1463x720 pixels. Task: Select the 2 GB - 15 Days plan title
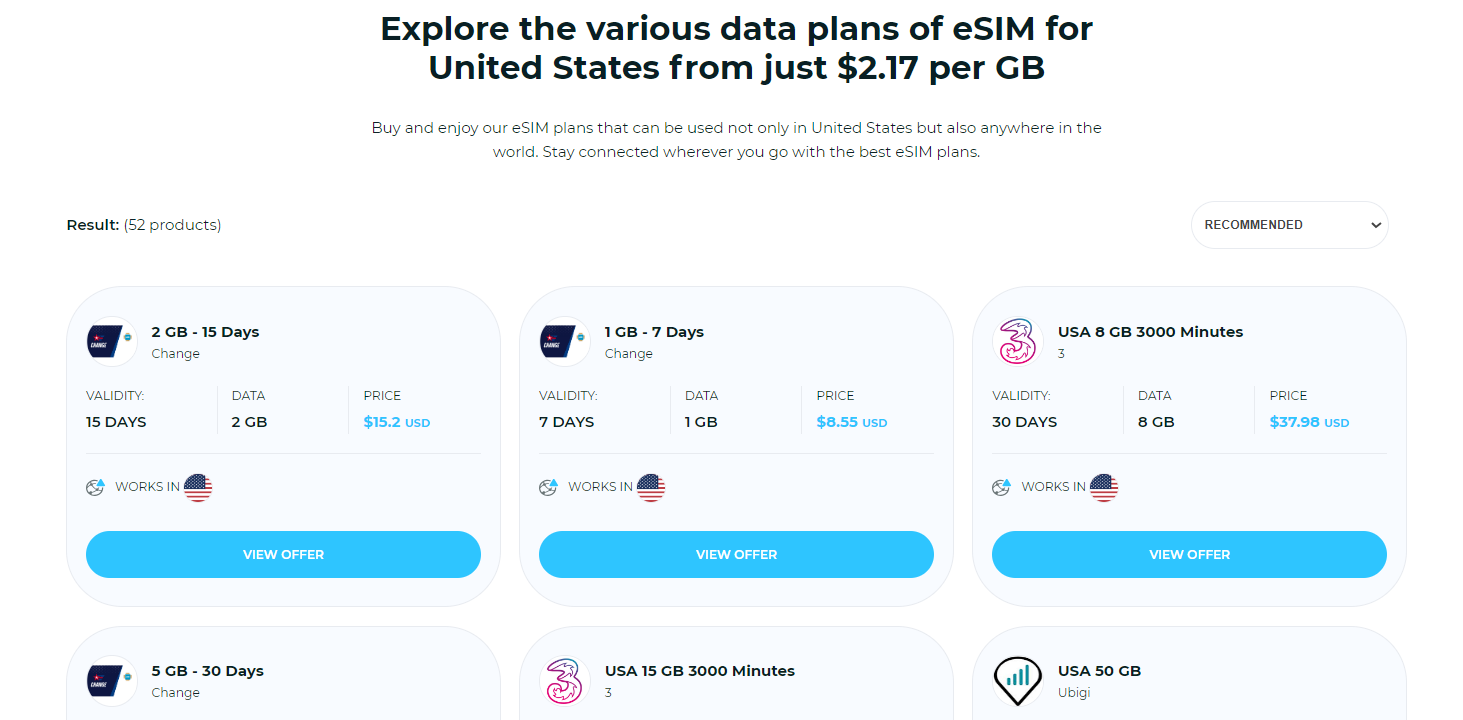tap(205, 331)
